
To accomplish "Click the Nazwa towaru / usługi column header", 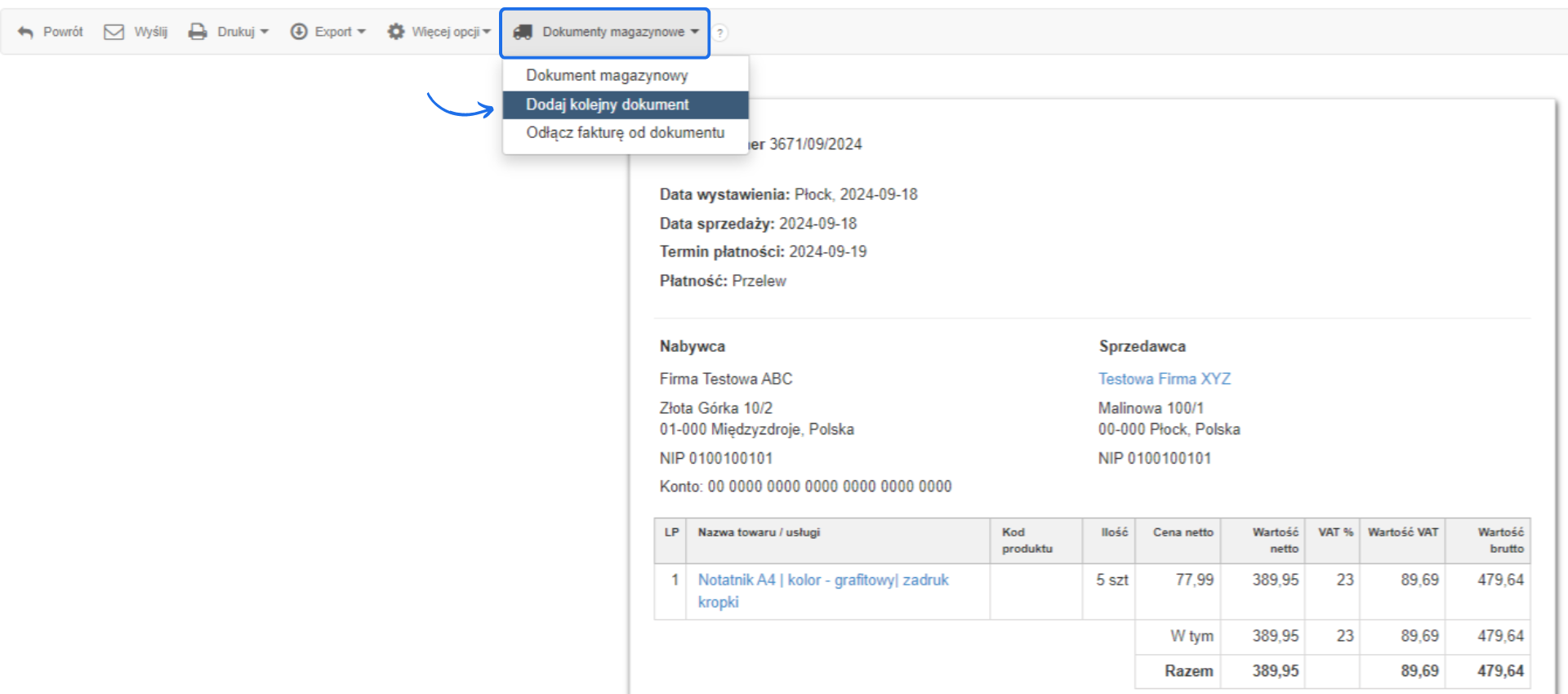I will pyautogui.click(x=759, y=532).
